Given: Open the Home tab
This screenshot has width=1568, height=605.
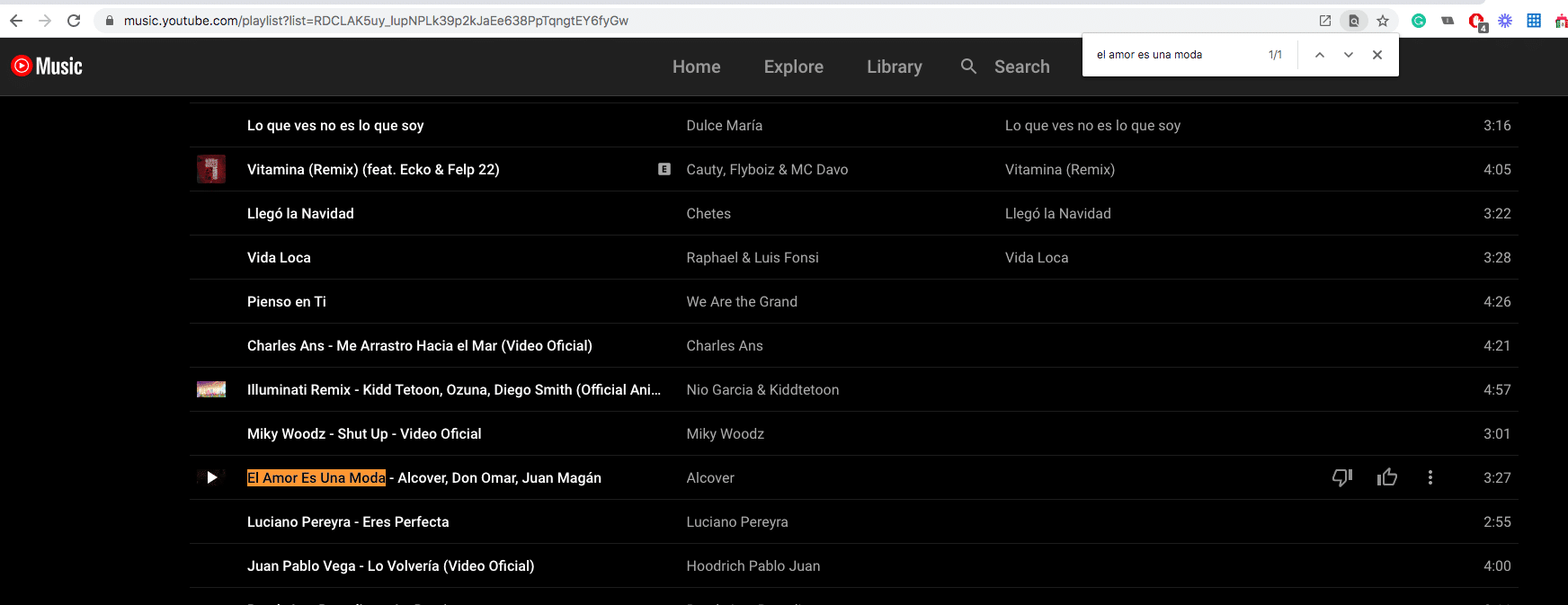Looking at the screenshot, I should (x=696, y=67).
